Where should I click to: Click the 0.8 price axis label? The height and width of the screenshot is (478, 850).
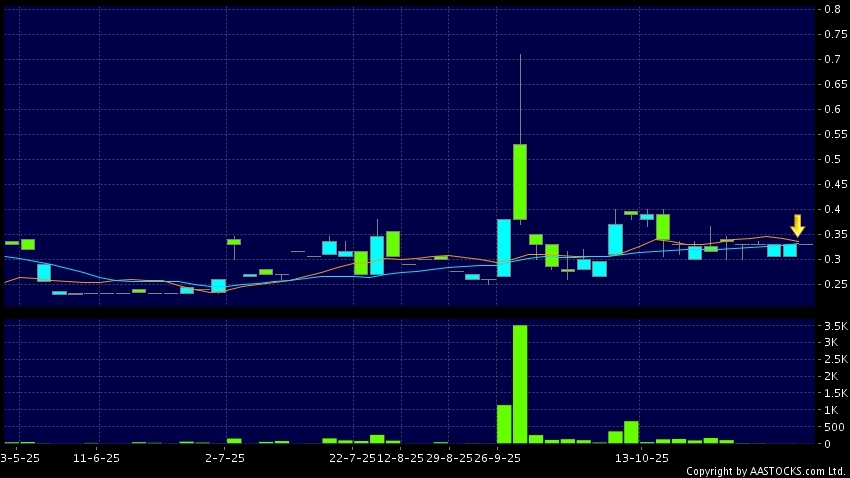[830, 10]
